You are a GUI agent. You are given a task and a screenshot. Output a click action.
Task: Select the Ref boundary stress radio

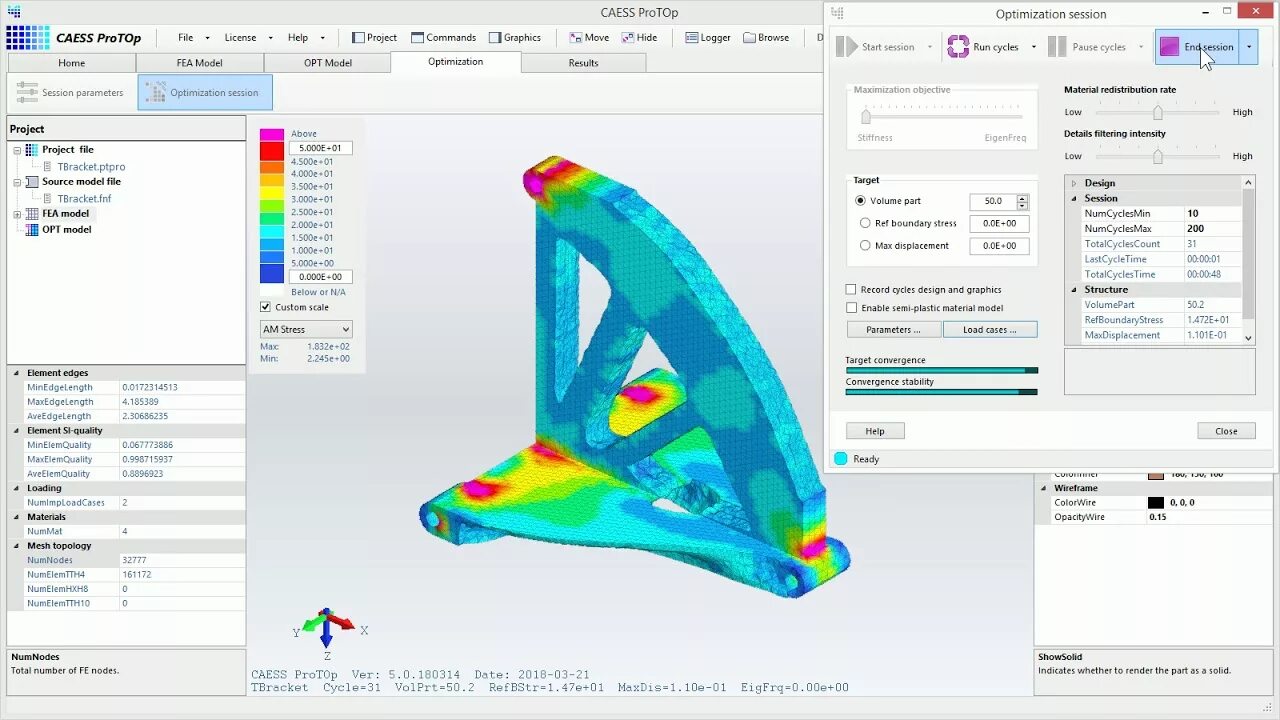coord(866,223)
